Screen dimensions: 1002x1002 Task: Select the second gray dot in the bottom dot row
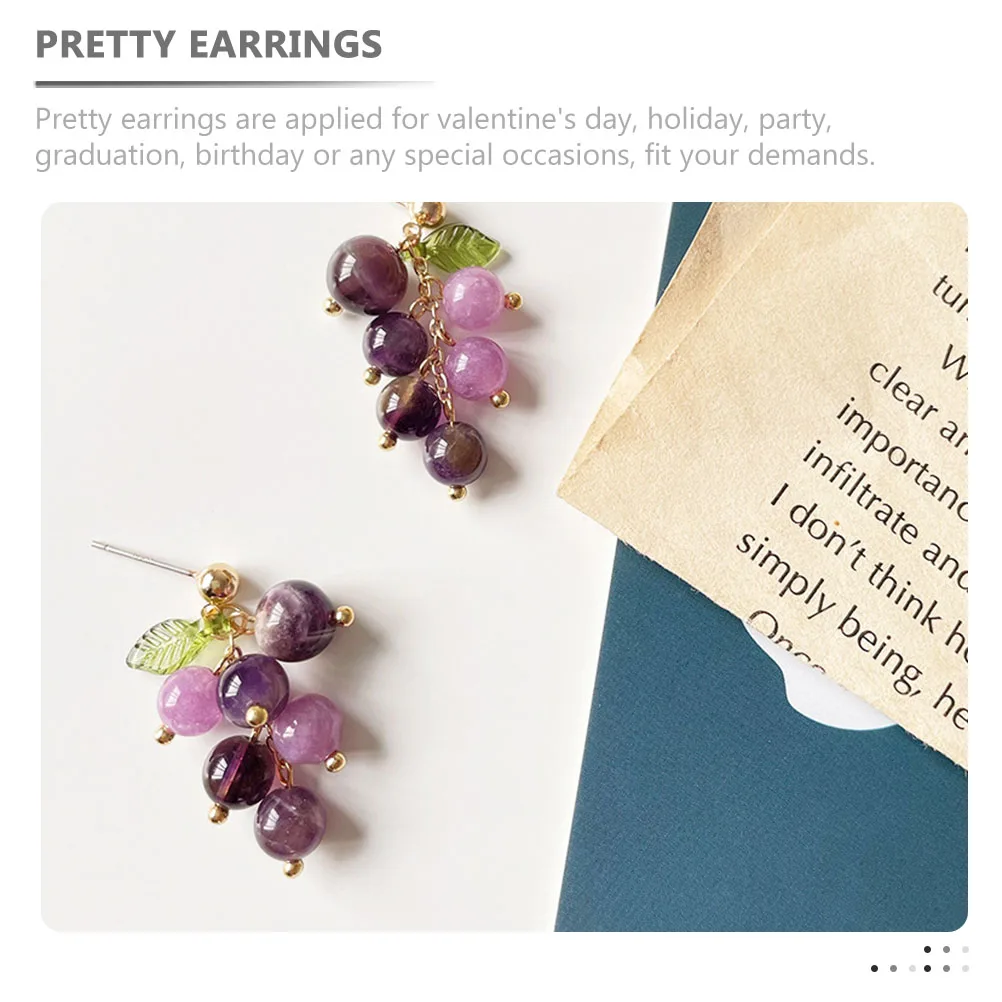click(893, 969)
